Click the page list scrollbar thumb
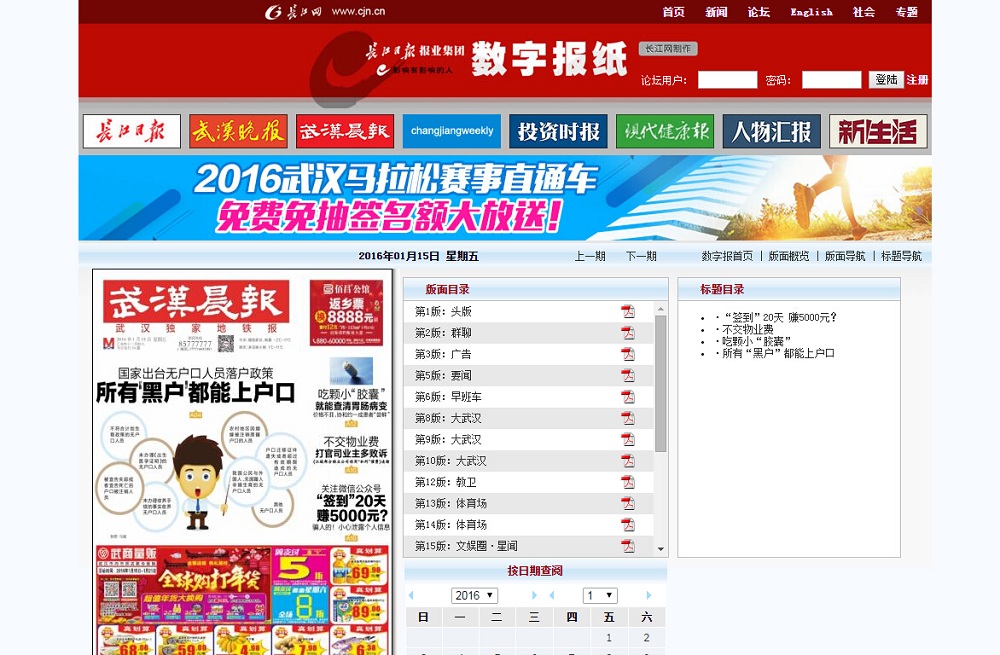Viewport: 1000px width, 655px height. click(661, 383)
